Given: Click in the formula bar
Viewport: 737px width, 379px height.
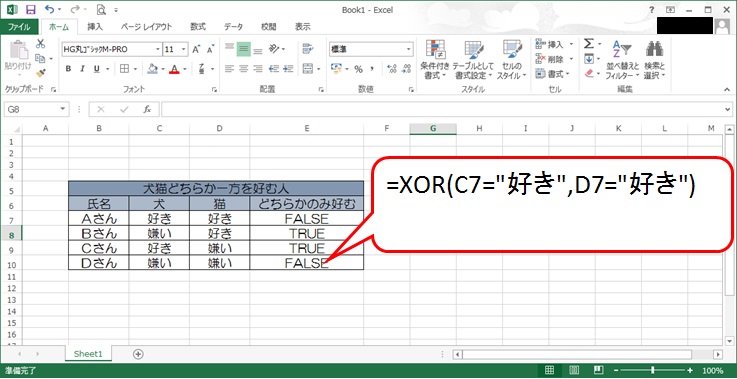Looking at the screenshot, I should pos(442,109).
